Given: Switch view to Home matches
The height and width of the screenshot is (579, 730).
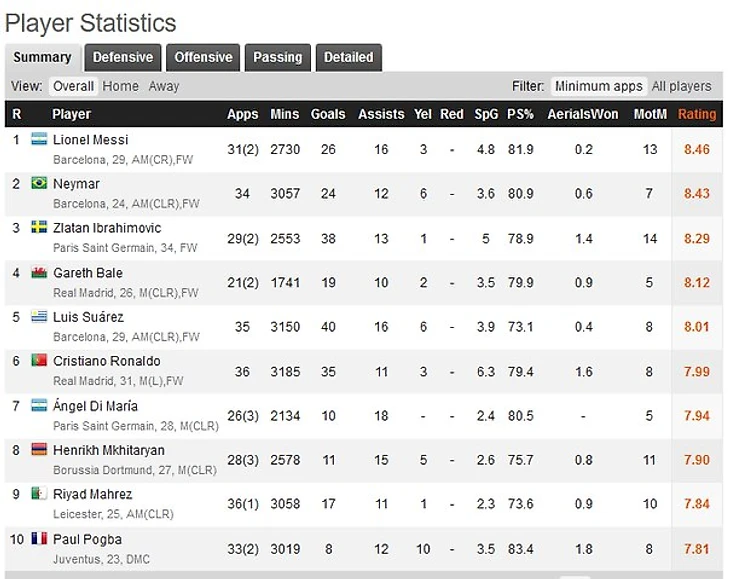Looking at the screenshot, I should click(121, 86).
